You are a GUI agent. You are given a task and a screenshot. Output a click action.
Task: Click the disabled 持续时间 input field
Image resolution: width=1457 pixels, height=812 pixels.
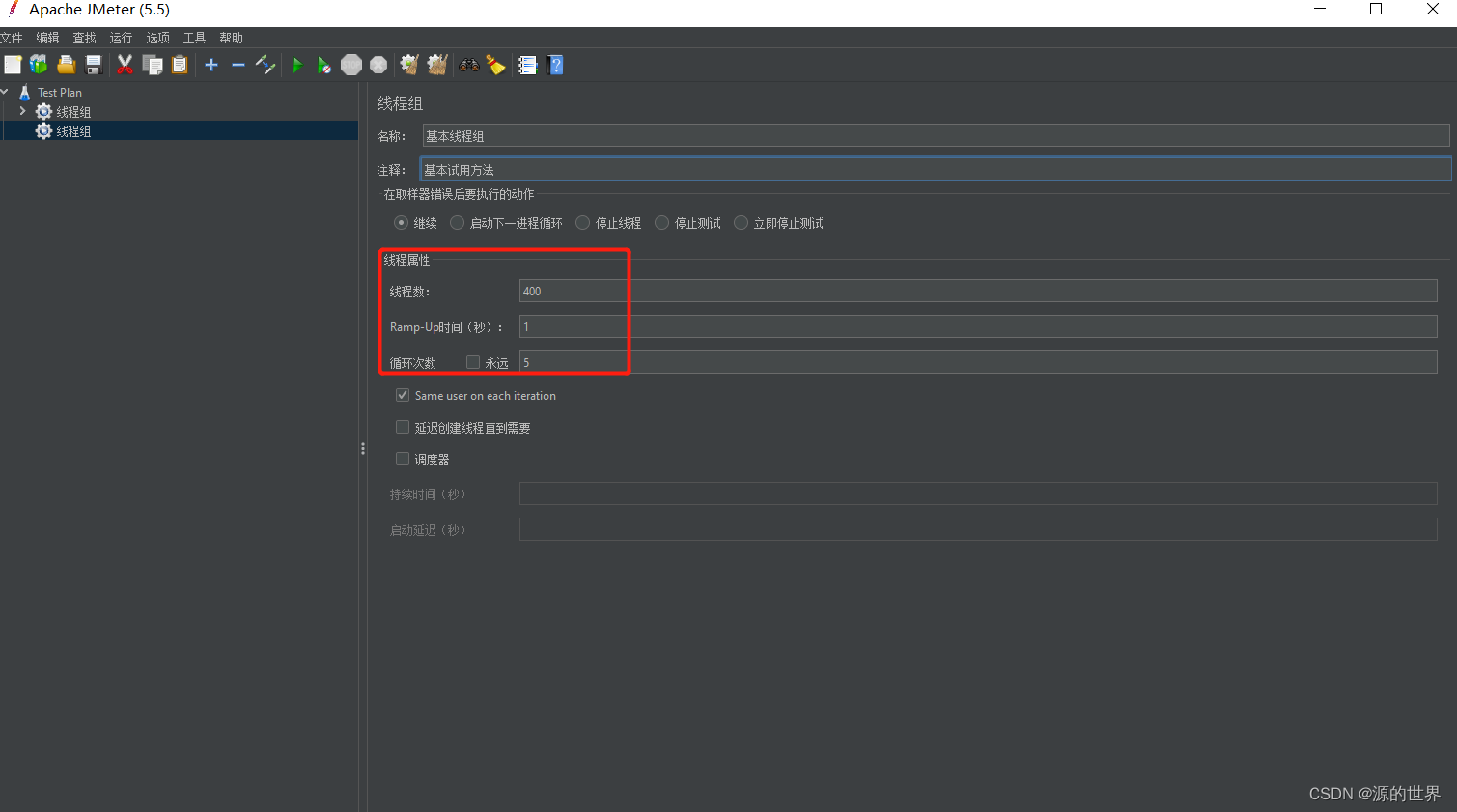point(978,493)
